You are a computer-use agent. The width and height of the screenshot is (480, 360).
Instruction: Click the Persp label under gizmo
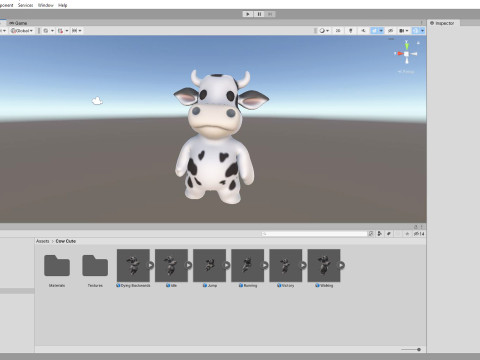coord(406,71)
